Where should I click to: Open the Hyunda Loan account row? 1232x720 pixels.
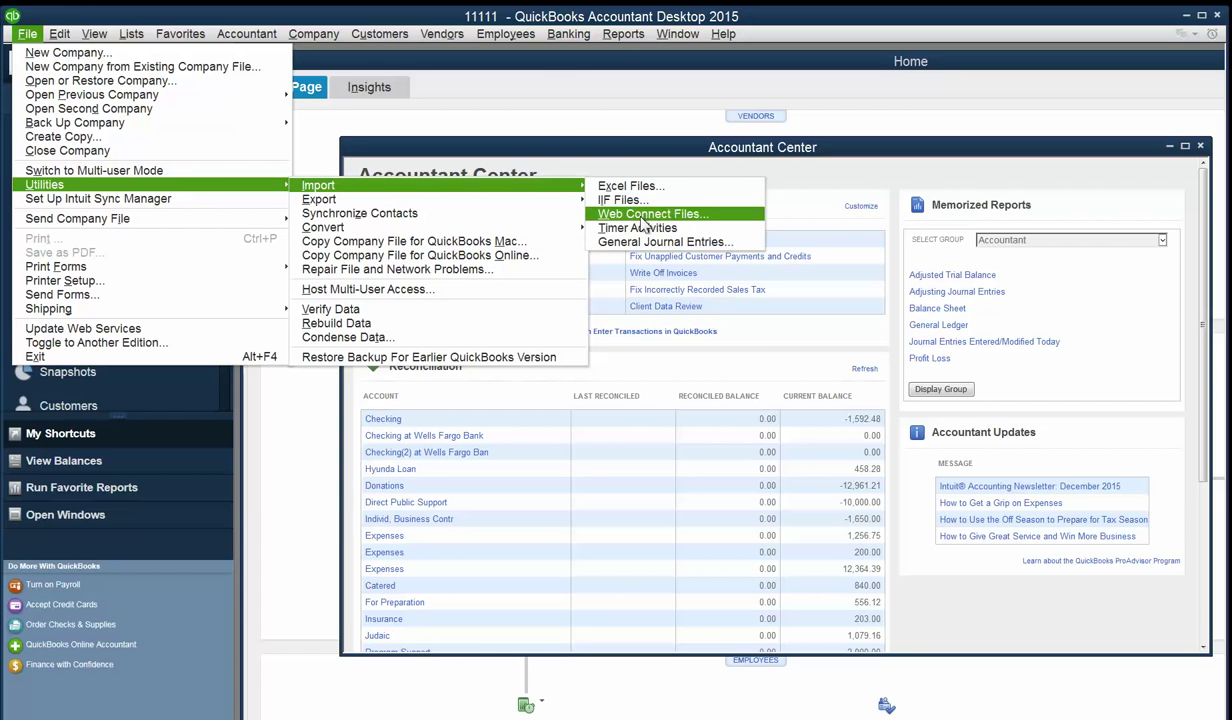(622, 469)
